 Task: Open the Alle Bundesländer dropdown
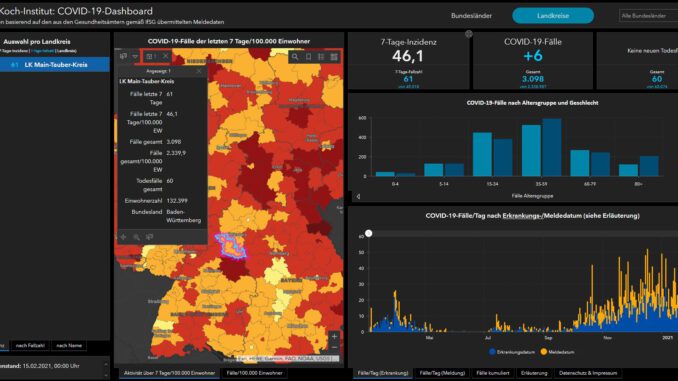click(x=649, y=16)
